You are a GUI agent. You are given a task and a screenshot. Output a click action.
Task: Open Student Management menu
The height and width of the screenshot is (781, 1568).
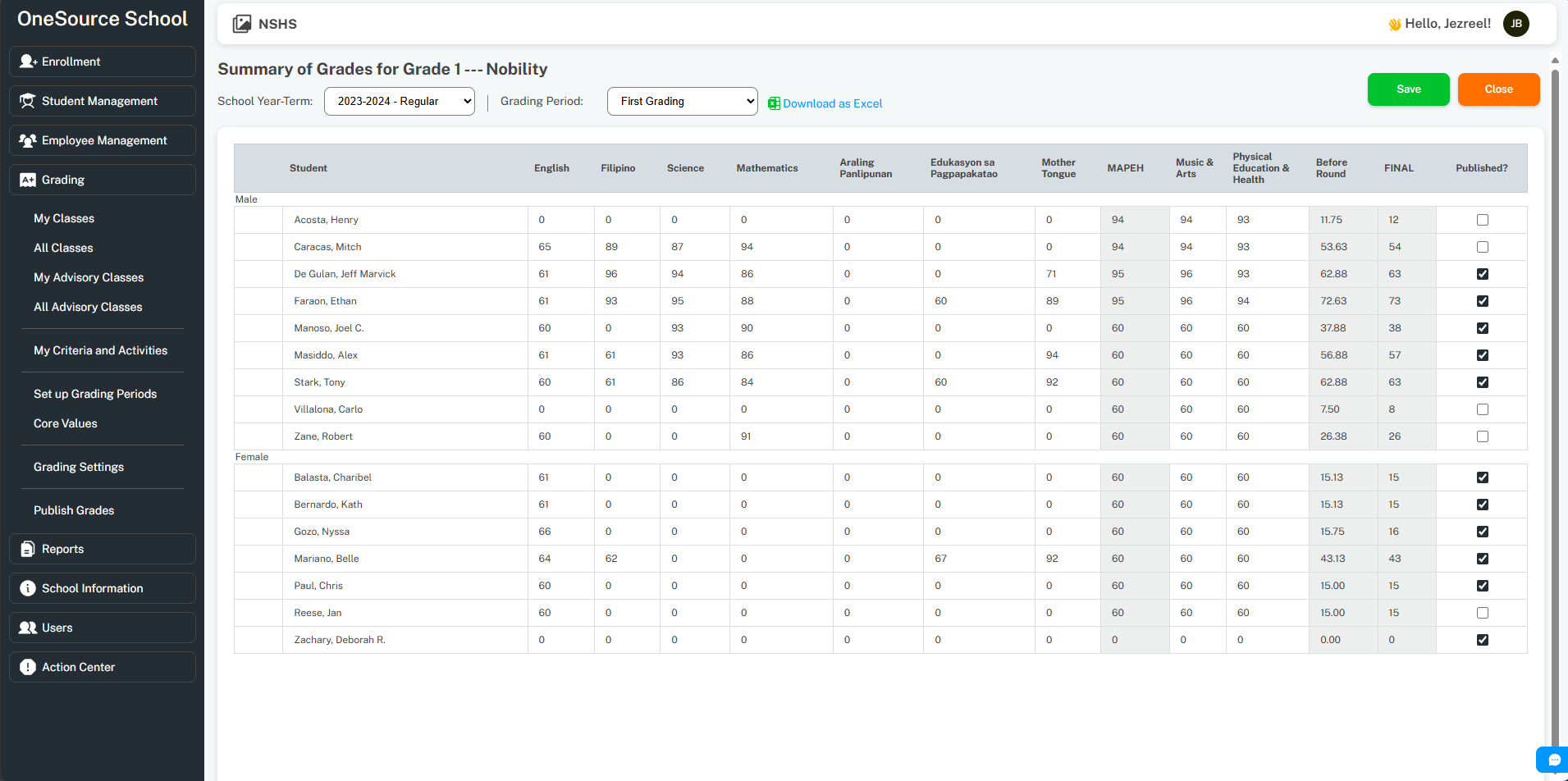point(103,101)
